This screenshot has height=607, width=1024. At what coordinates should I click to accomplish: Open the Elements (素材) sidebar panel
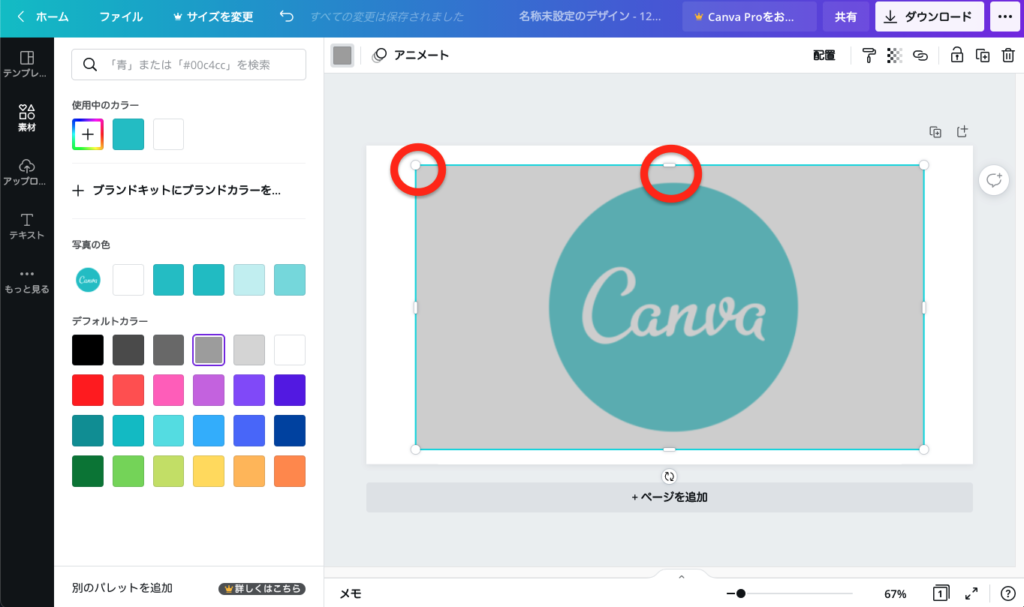[26, 118]
